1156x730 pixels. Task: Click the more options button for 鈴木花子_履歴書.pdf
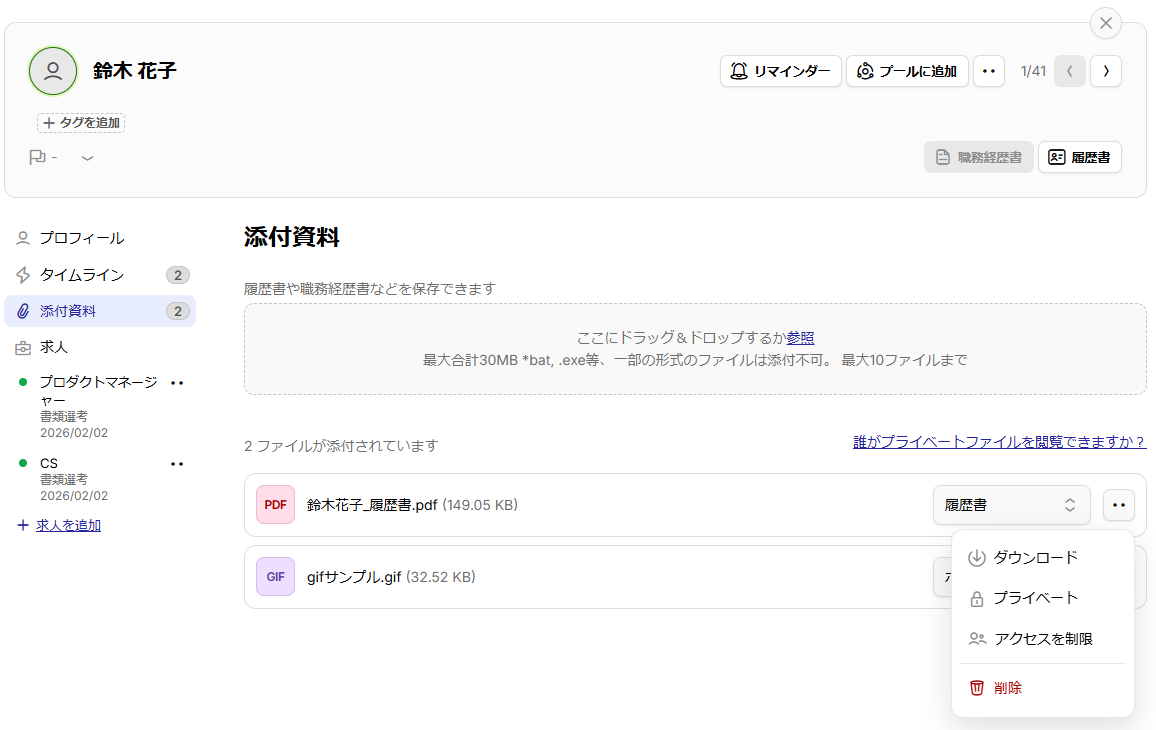click(x=1118, y=505)
